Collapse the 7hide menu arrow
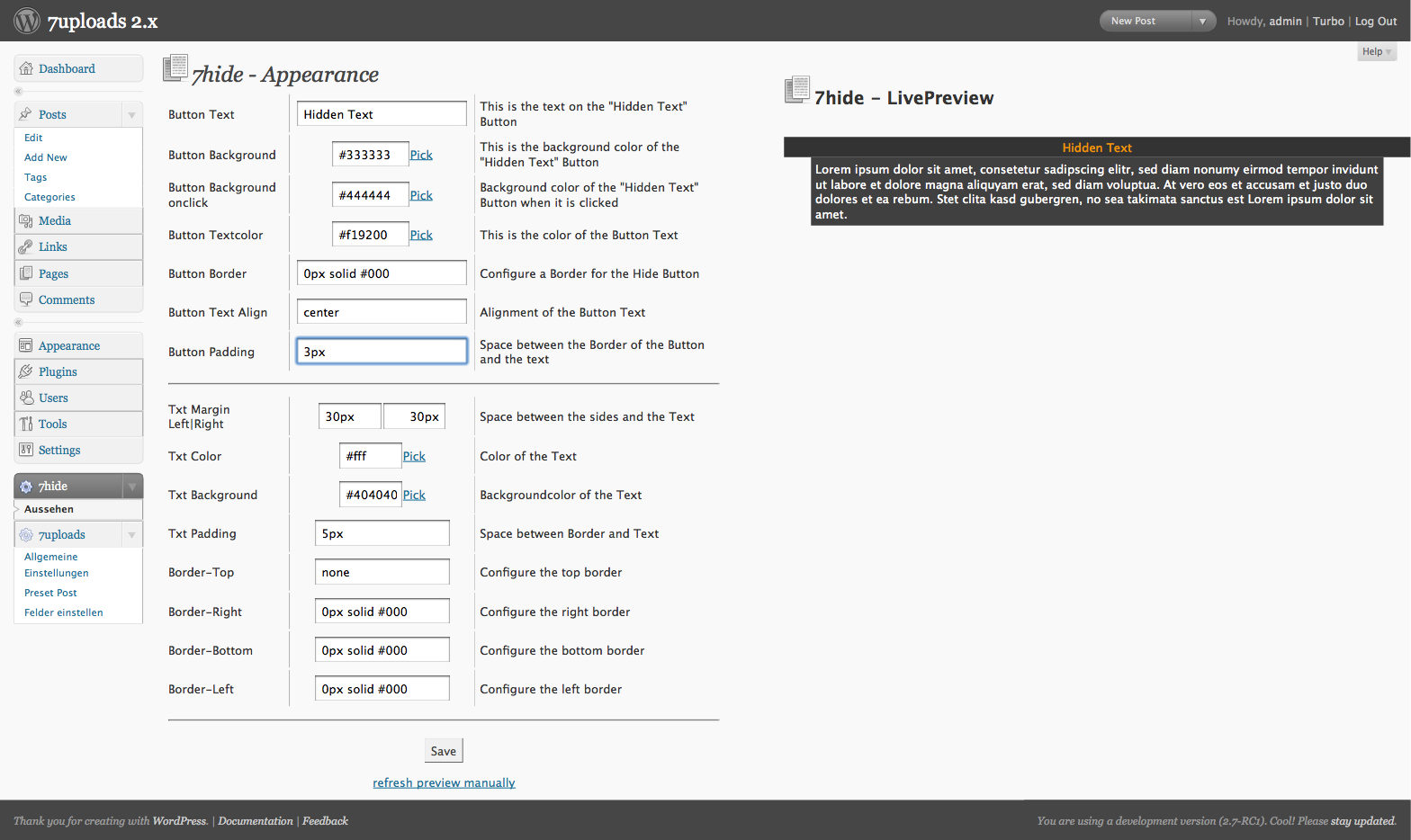The width and height of the screenshot is (1411, 840). click(x=132, y=487)
